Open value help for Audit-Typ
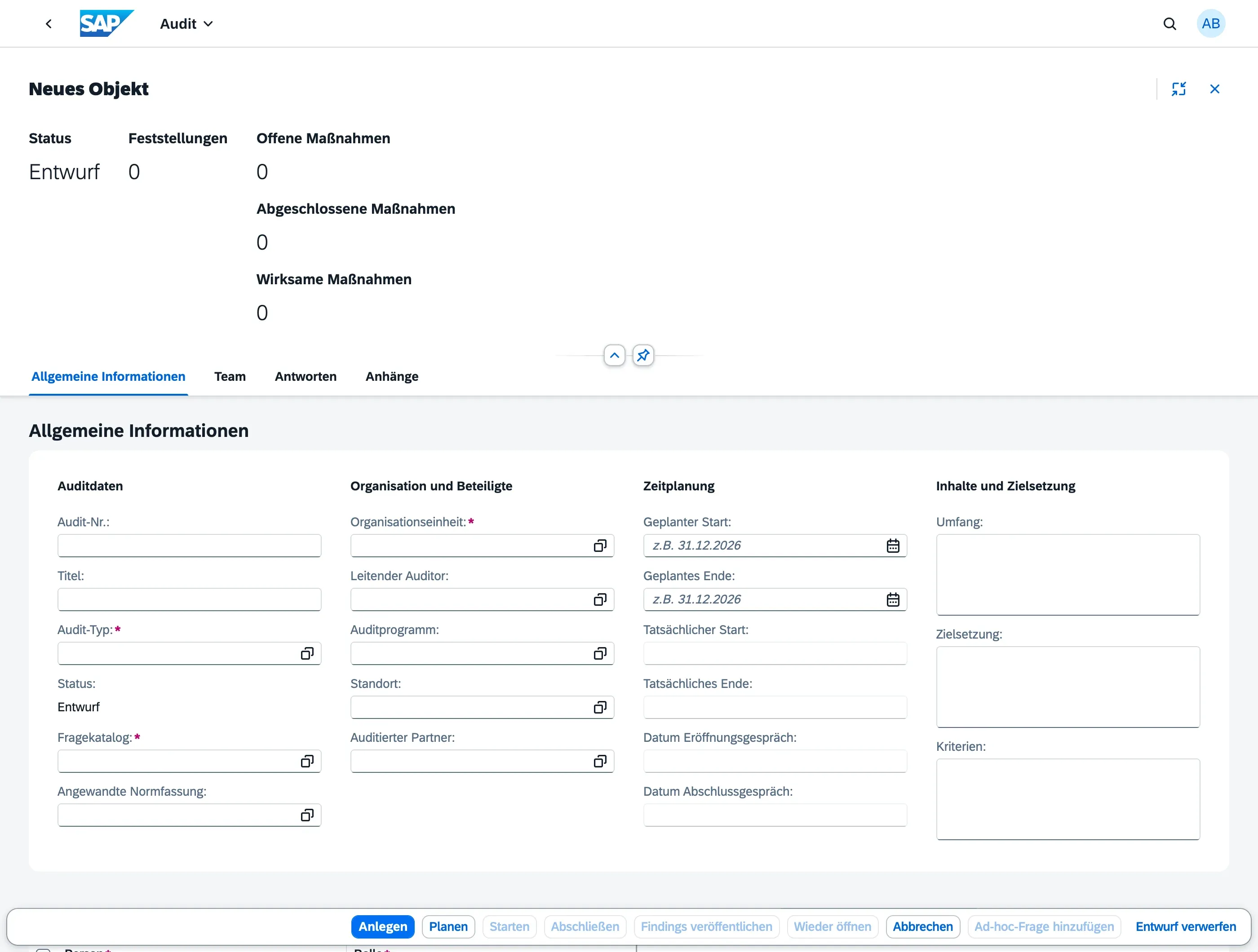Image resolution: width=1258 pixels, height=952 pixels. [x=307, y=654]
